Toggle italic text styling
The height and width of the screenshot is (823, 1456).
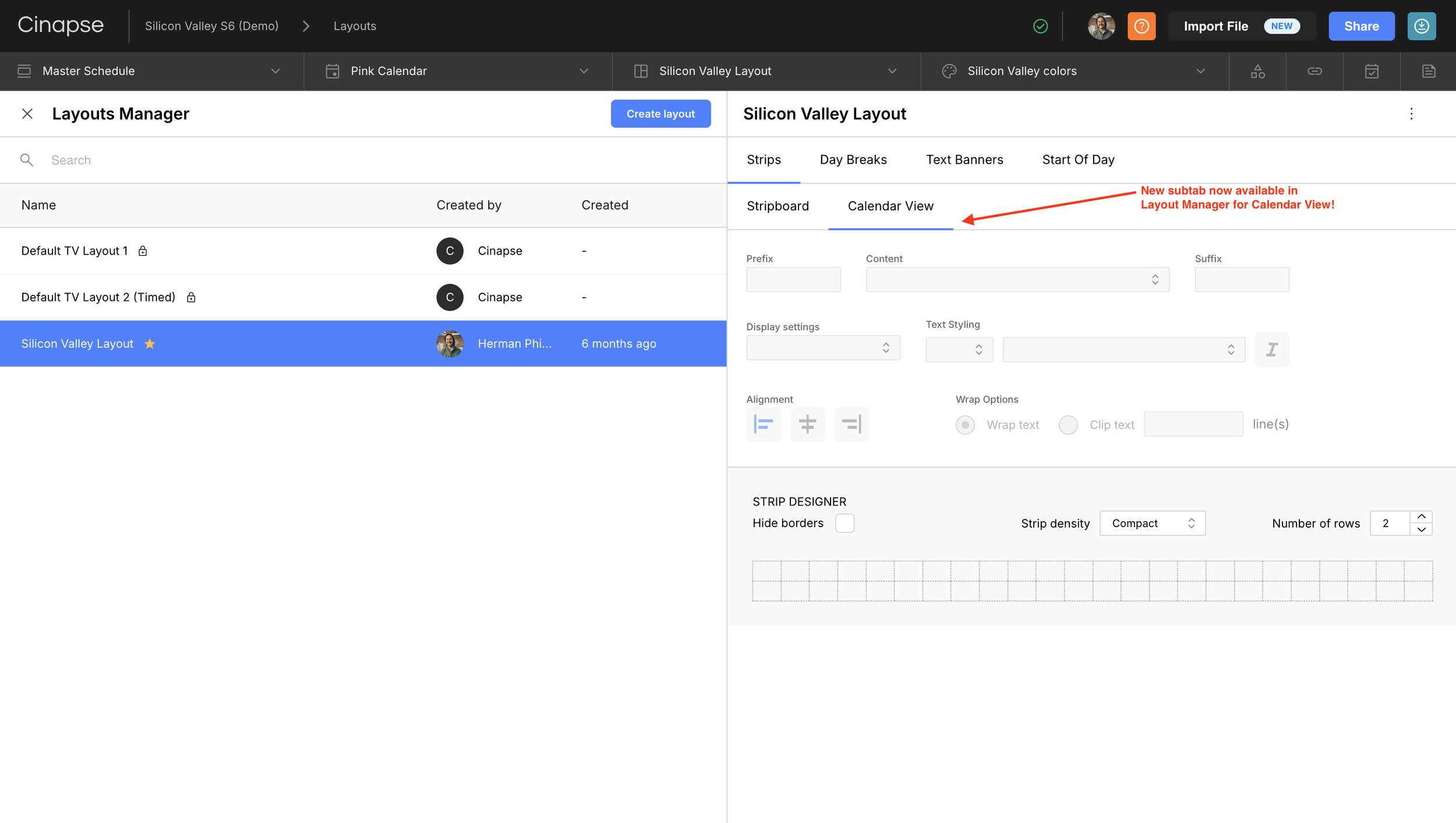click(1271, 349)
